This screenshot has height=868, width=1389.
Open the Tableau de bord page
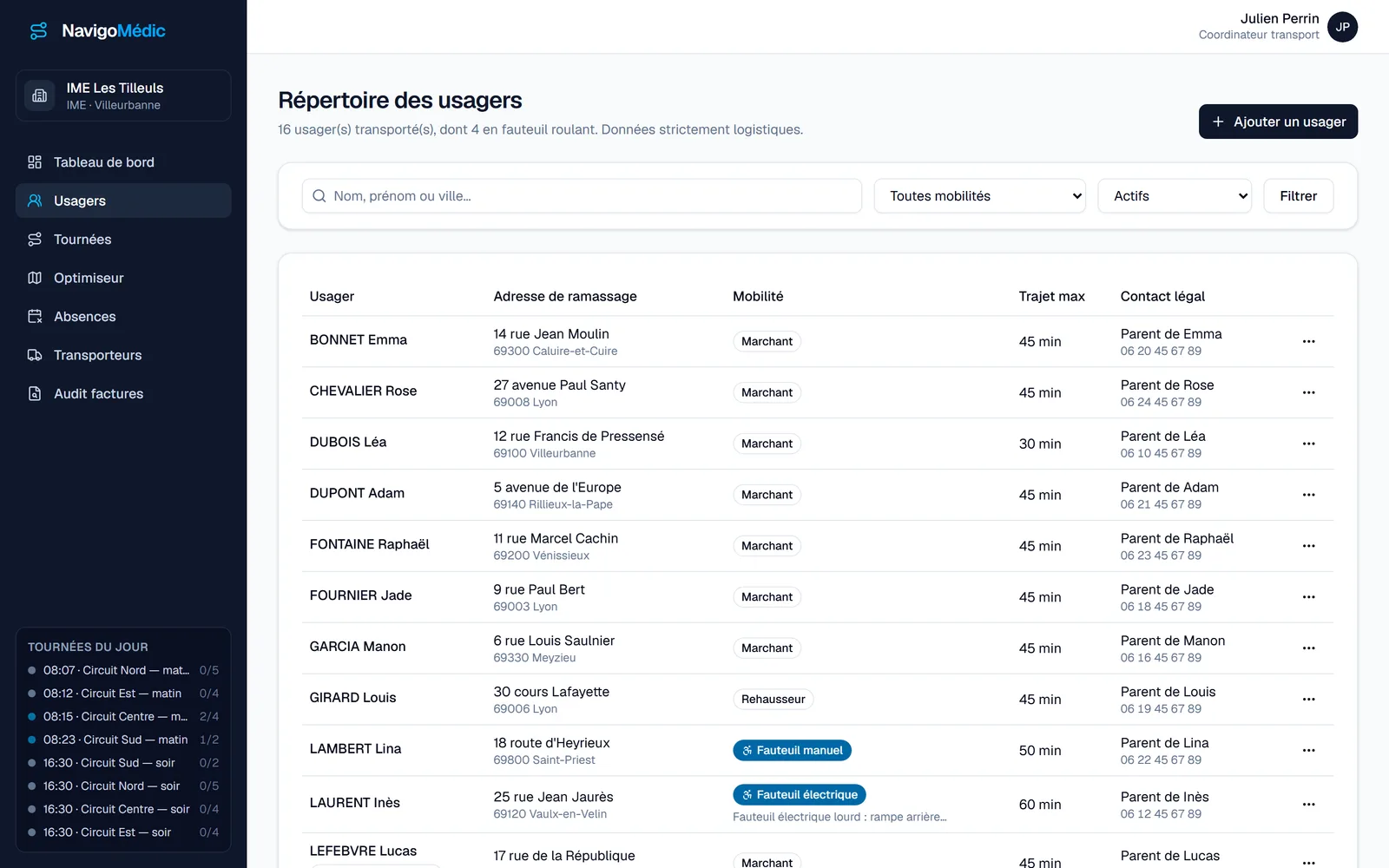pyautogui.click(x=123, y=162)
